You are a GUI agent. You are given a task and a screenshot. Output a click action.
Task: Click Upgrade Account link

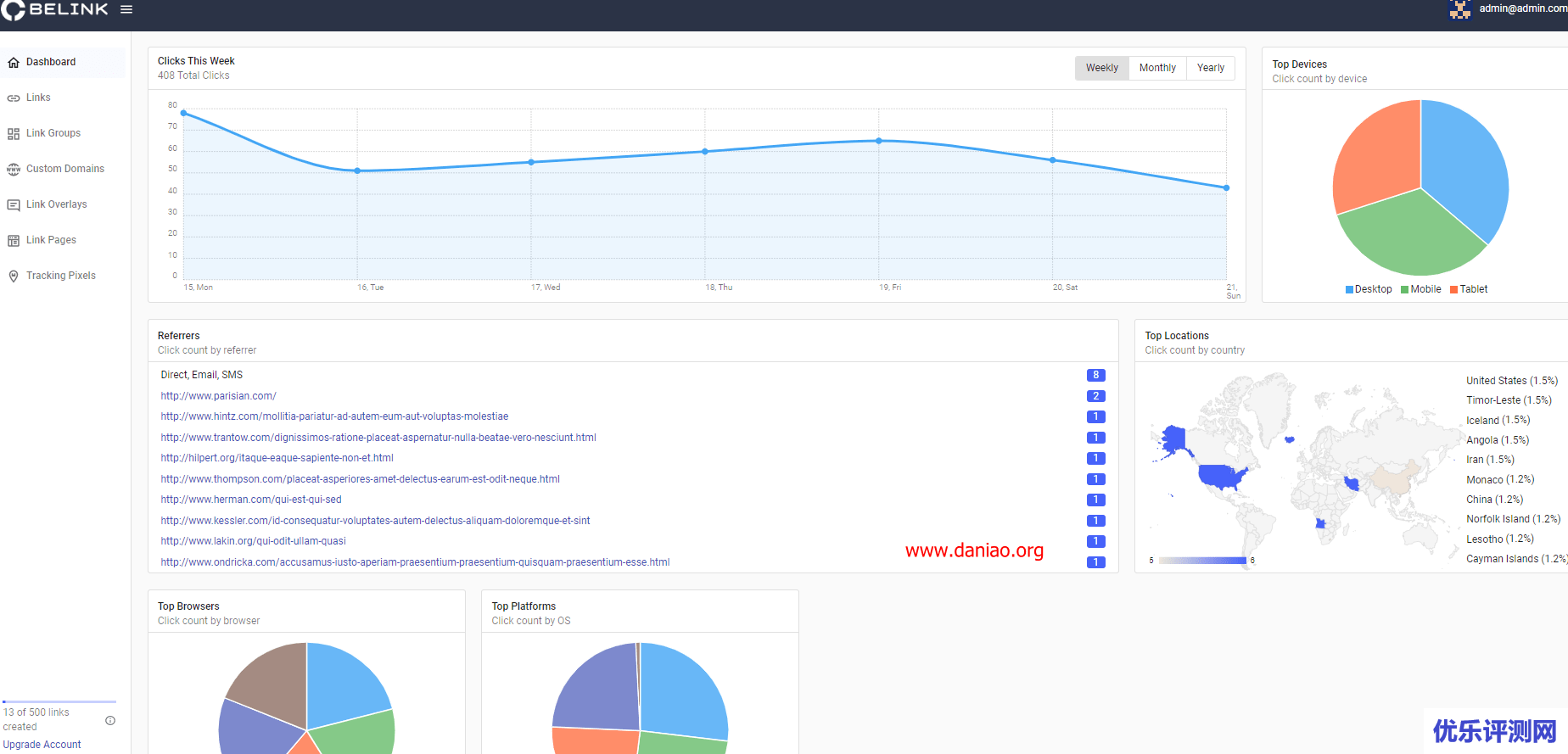42,745
